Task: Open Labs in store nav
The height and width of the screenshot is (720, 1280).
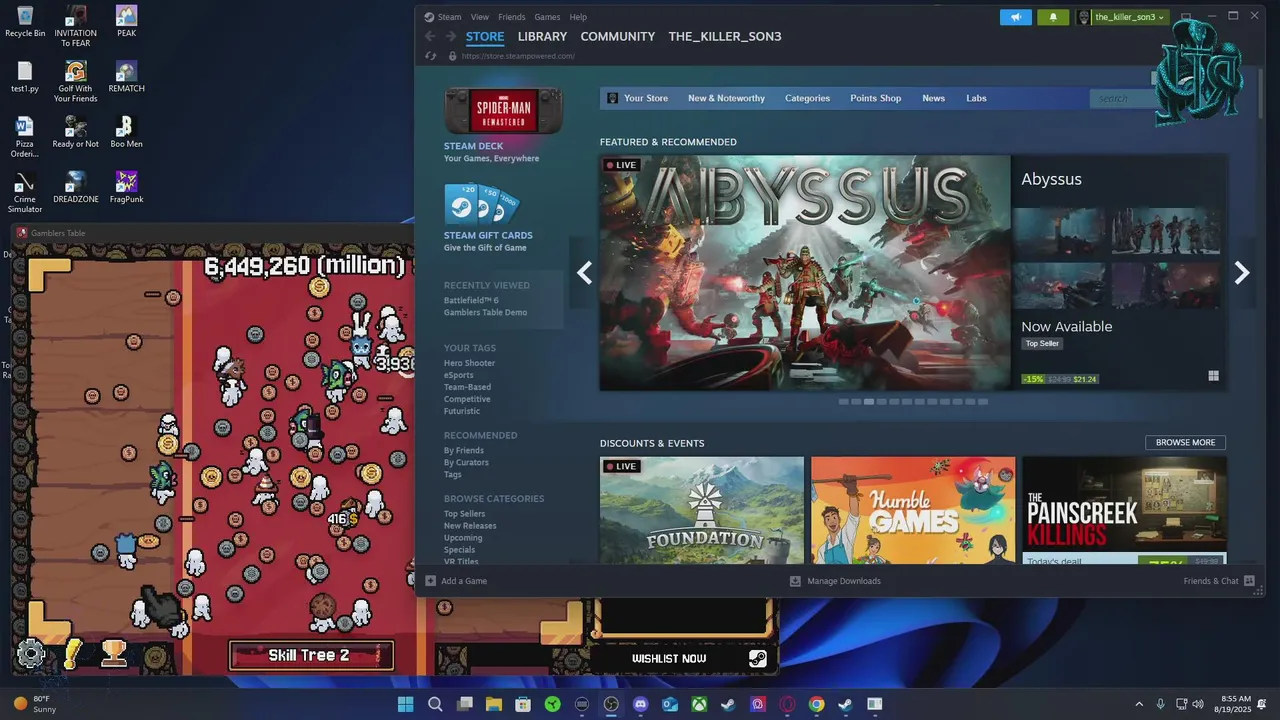Action: tap(976, 98)
